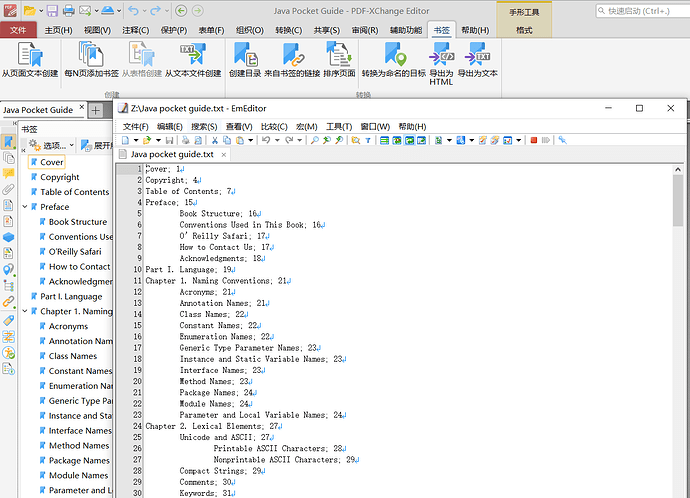Open the 选项 dropdown in bookmarks pane
The image size is (690, 498).
51,145
